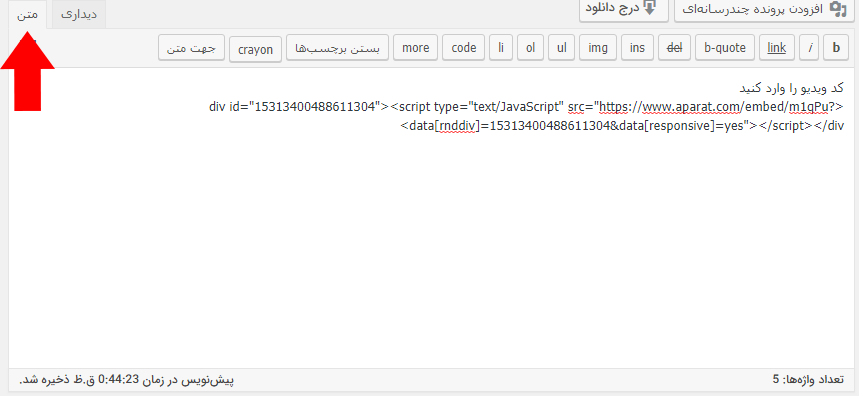Select the متن text editor tab
This screenshot has width=859, height=396.
(27, 15)
